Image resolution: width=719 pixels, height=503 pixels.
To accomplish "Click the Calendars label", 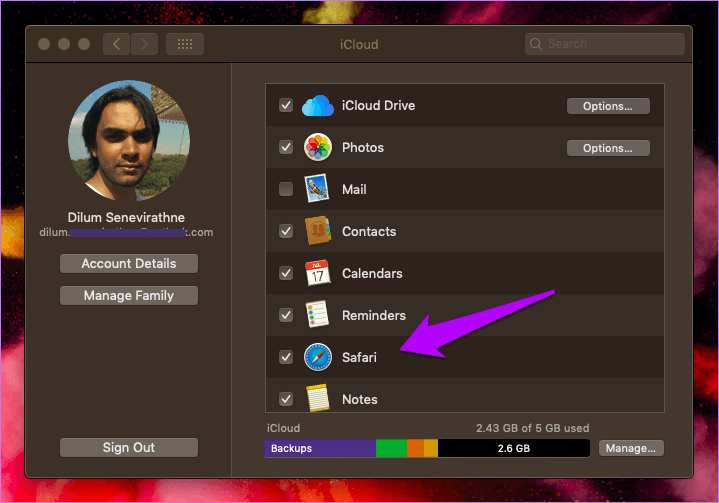I will (x=372, y=273).
